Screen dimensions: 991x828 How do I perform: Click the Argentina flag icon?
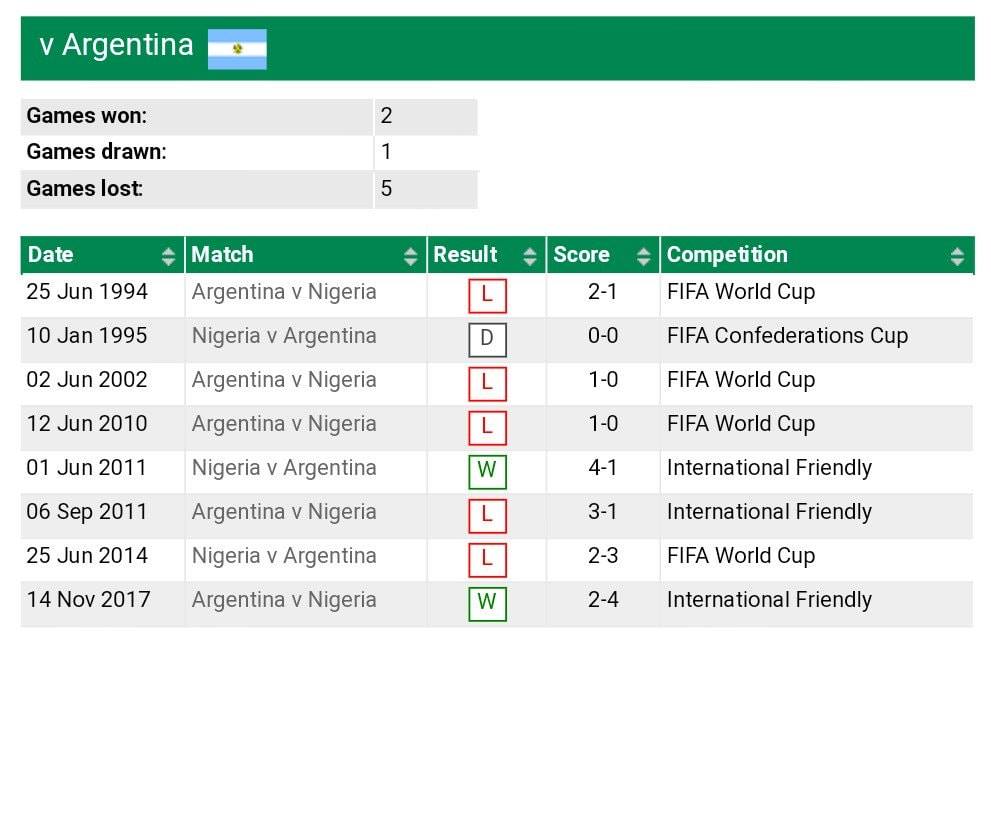tap(237, 49)
